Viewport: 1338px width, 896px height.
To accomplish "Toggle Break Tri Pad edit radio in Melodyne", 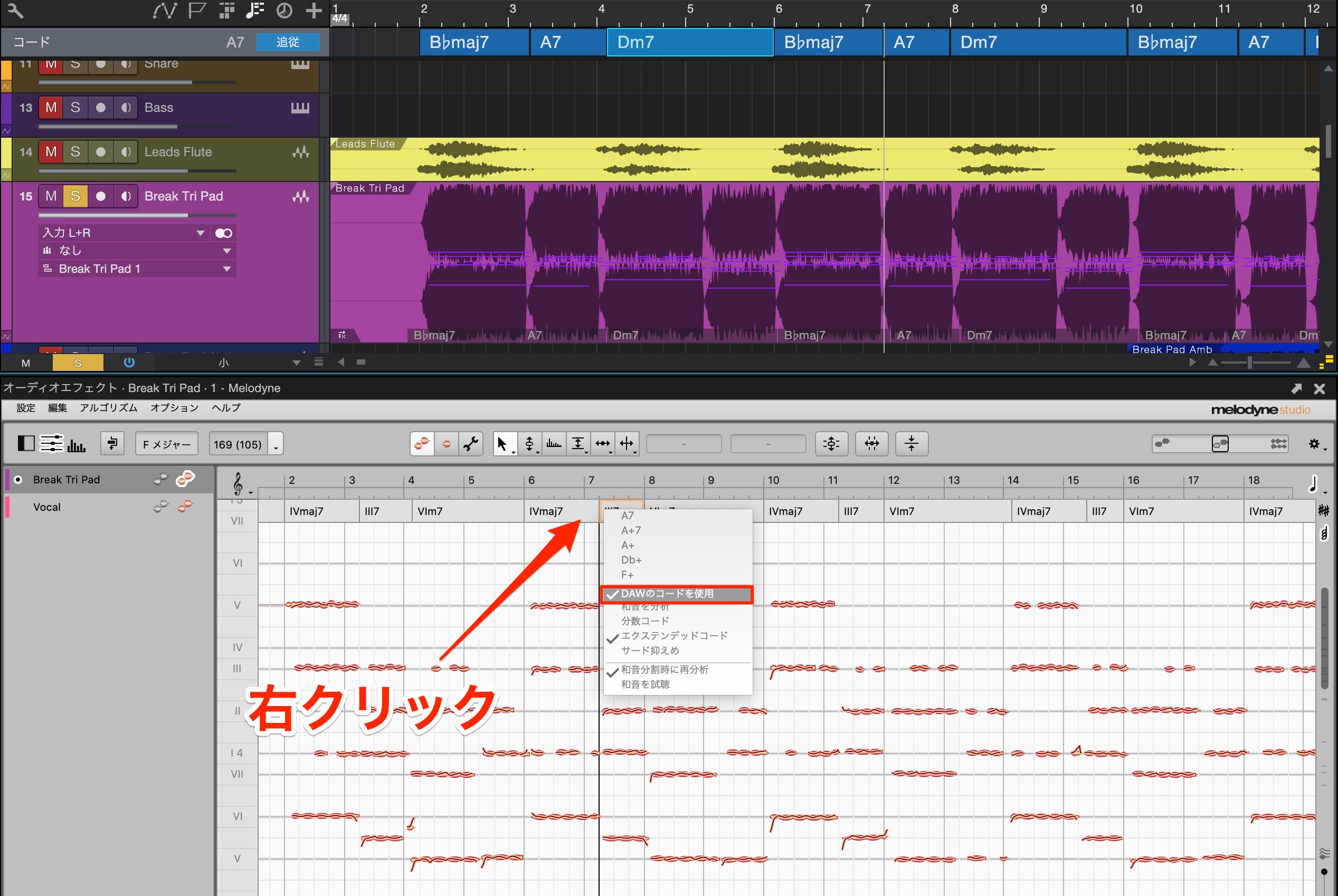I will pos(18,480).
